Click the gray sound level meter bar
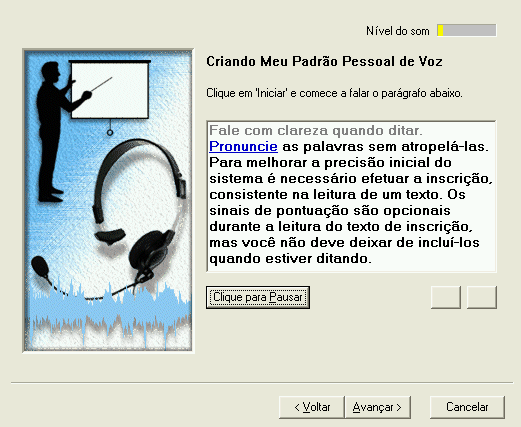Screen dimensions: 521x427 click(x=467, y=30)
